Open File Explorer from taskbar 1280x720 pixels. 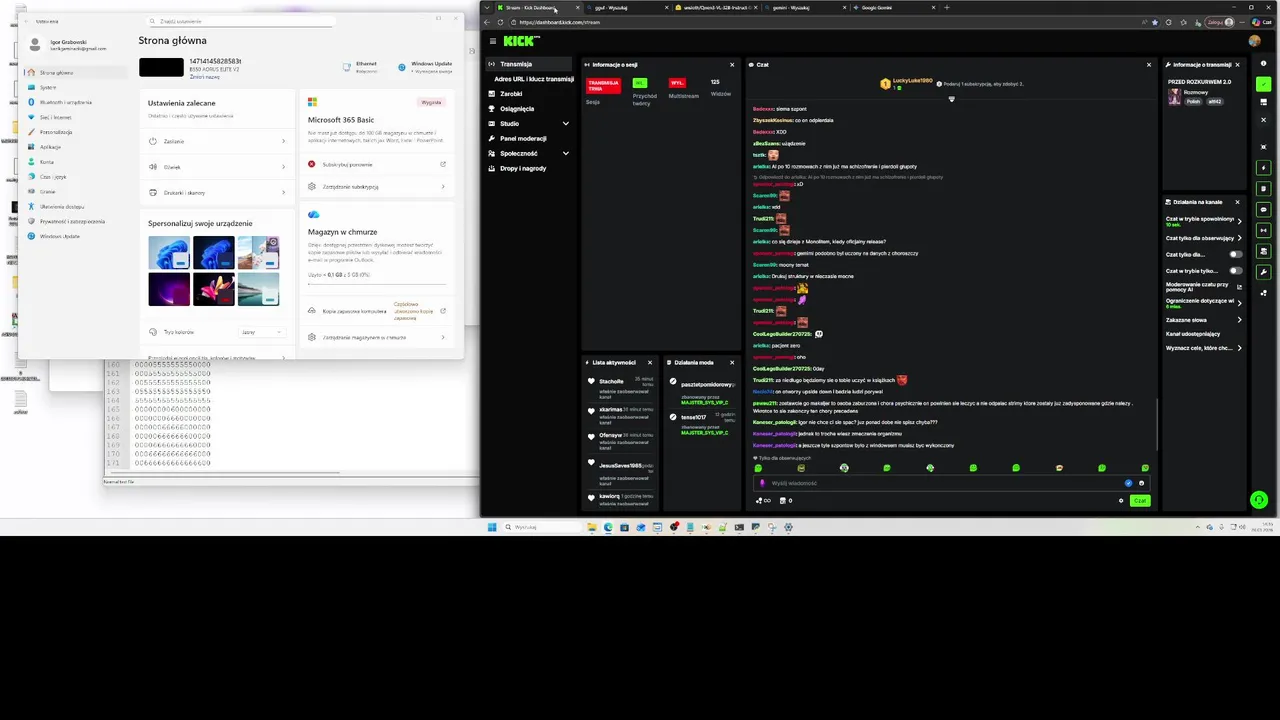[x=592, y=527]
